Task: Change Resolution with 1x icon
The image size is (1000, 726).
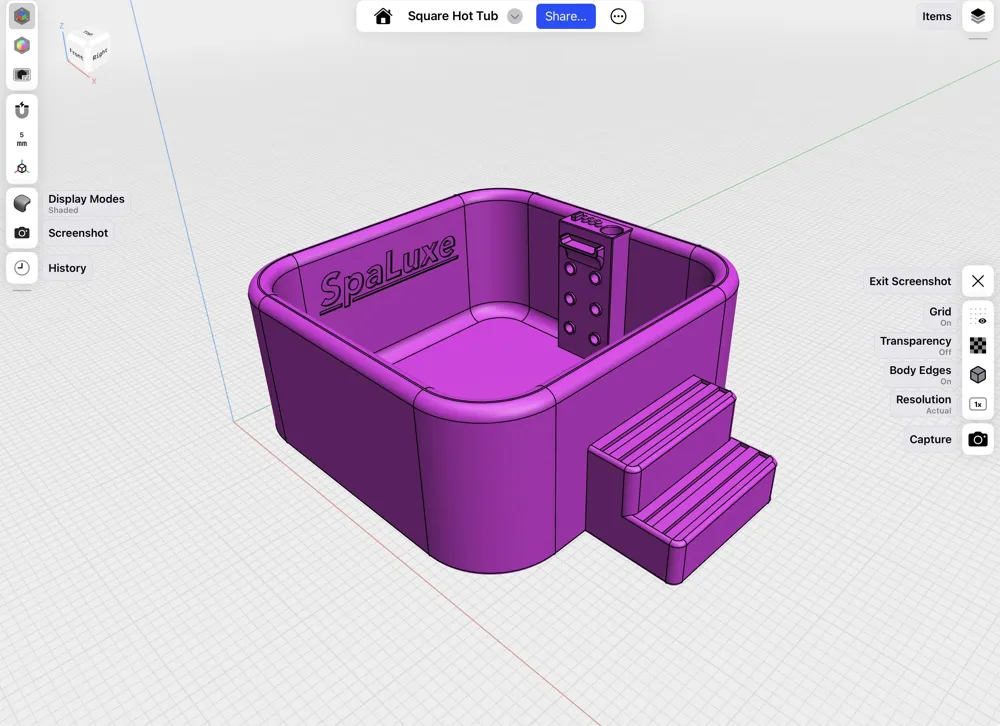Action: coord(978,404)
